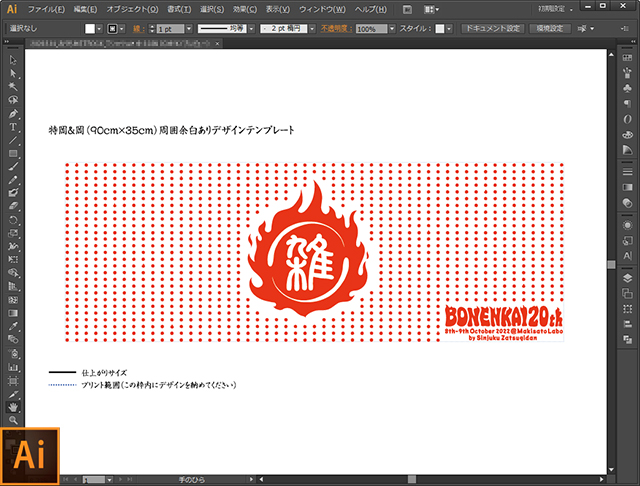The height and width of the screenshot is (486, 640).
Task: Select the Direct Selection tool
Action: pyautogui.click(x=13, y=73)
